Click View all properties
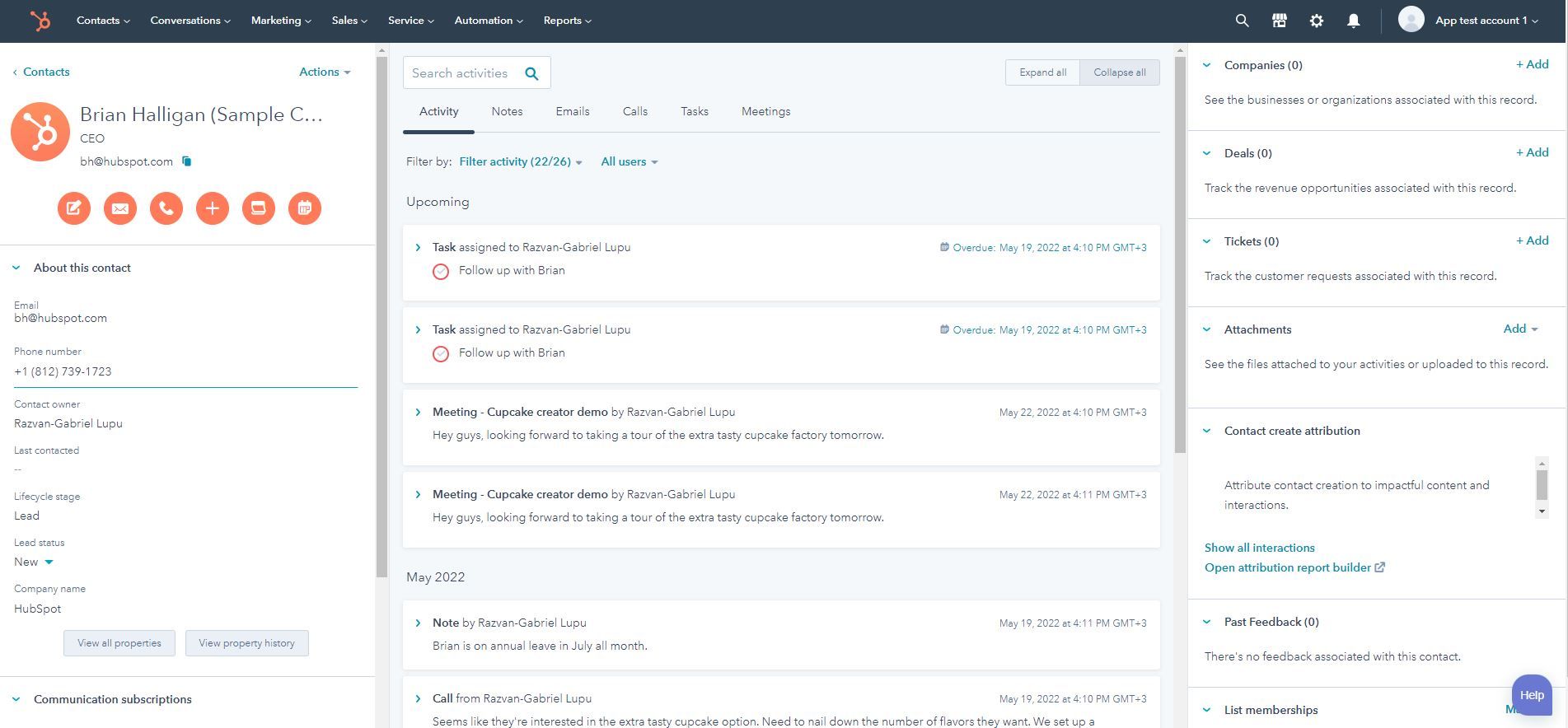Viewport: 1568px width, 728px height. coord(119,643)
